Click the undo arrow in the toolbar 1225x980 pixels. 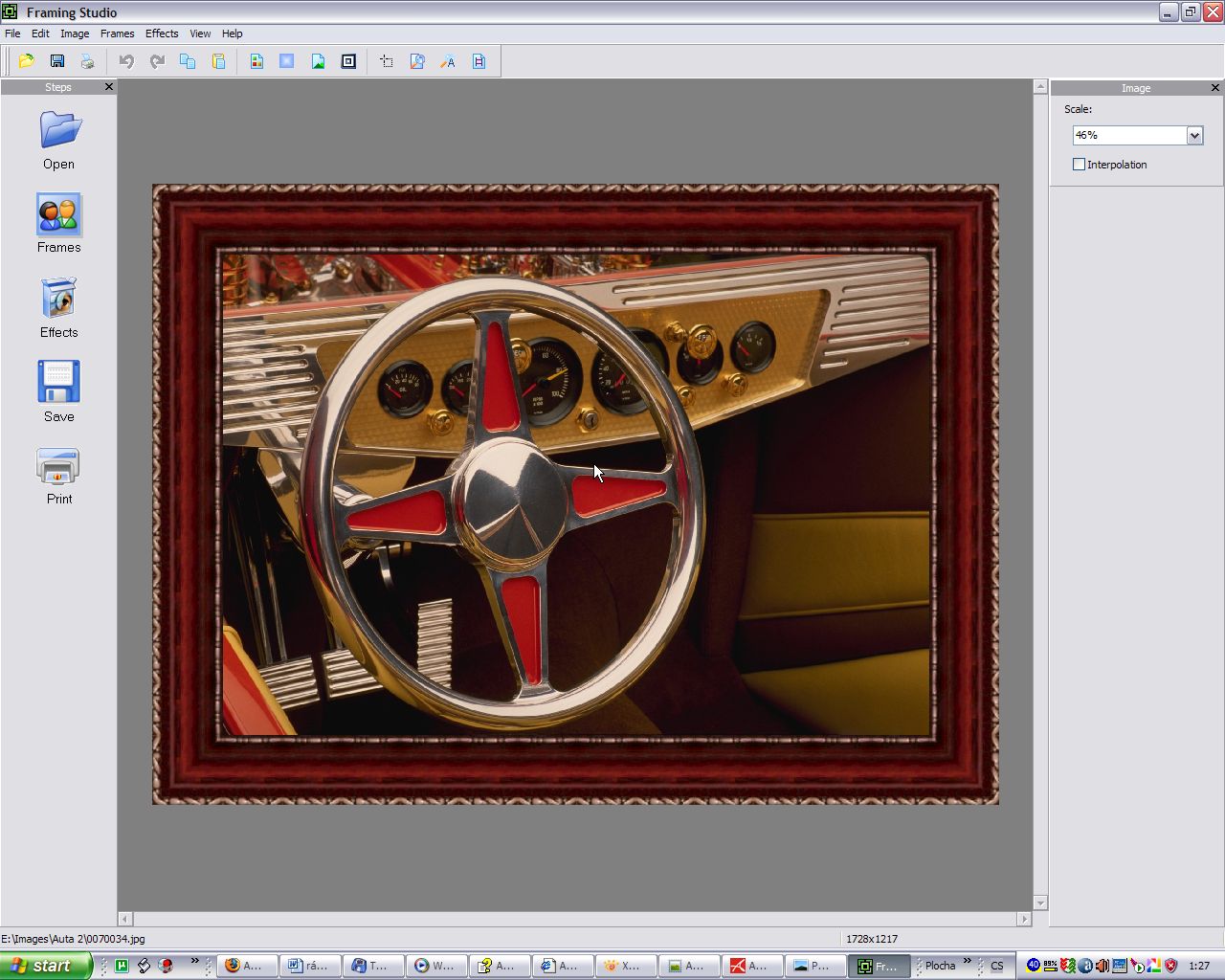tap(126, 61)
